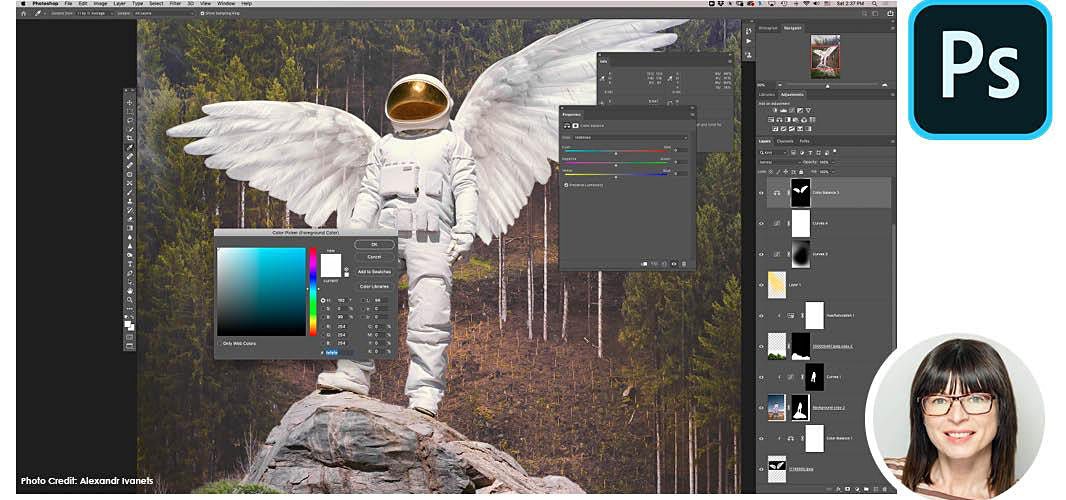Select the H radio button in Color Picker
The image size is (1066, 500).
323,301
